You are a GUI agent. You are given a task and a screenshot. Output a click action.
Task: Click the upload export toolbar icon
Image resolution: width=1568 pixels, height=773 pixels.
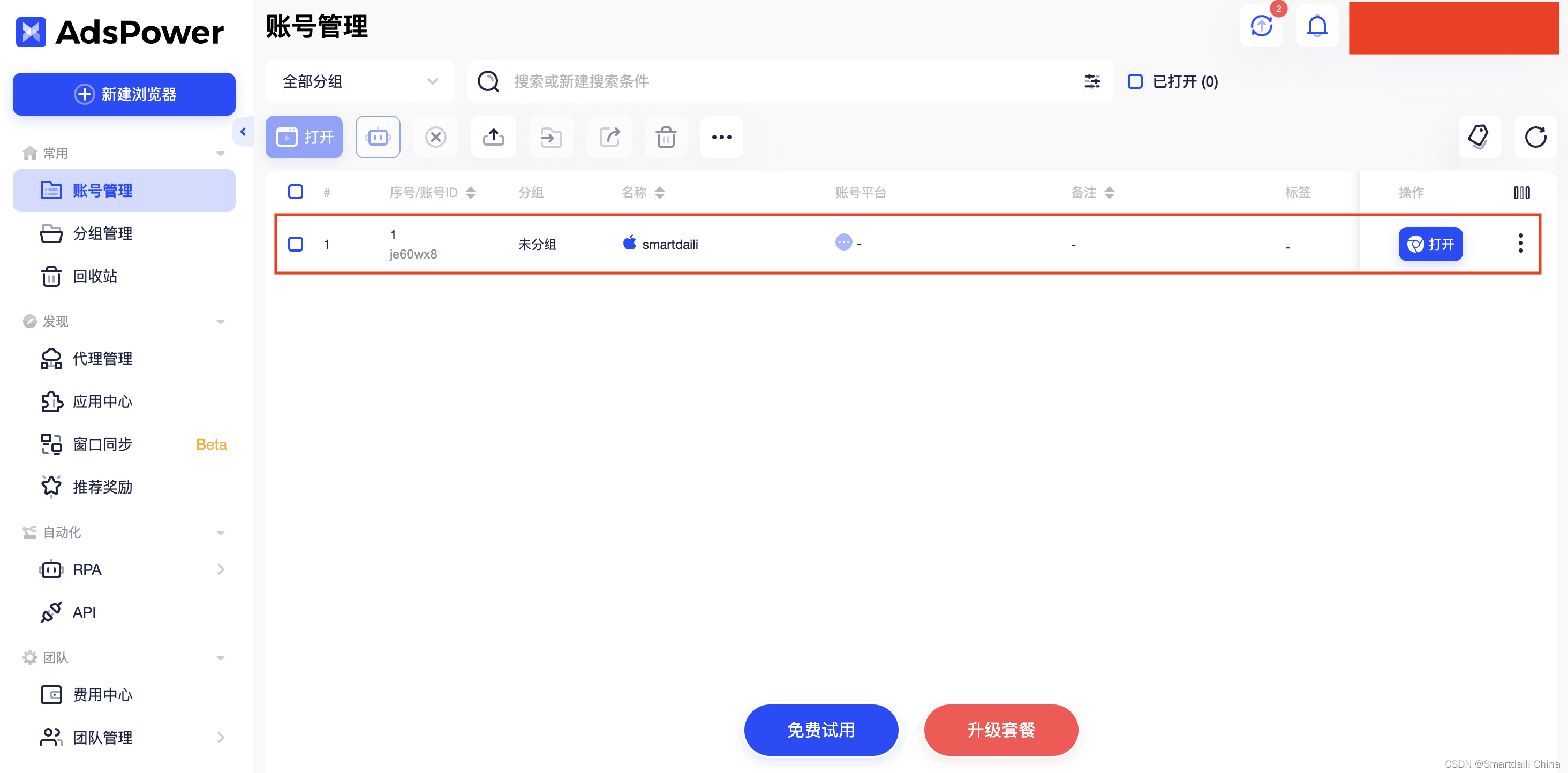click(x=493, y=137)
